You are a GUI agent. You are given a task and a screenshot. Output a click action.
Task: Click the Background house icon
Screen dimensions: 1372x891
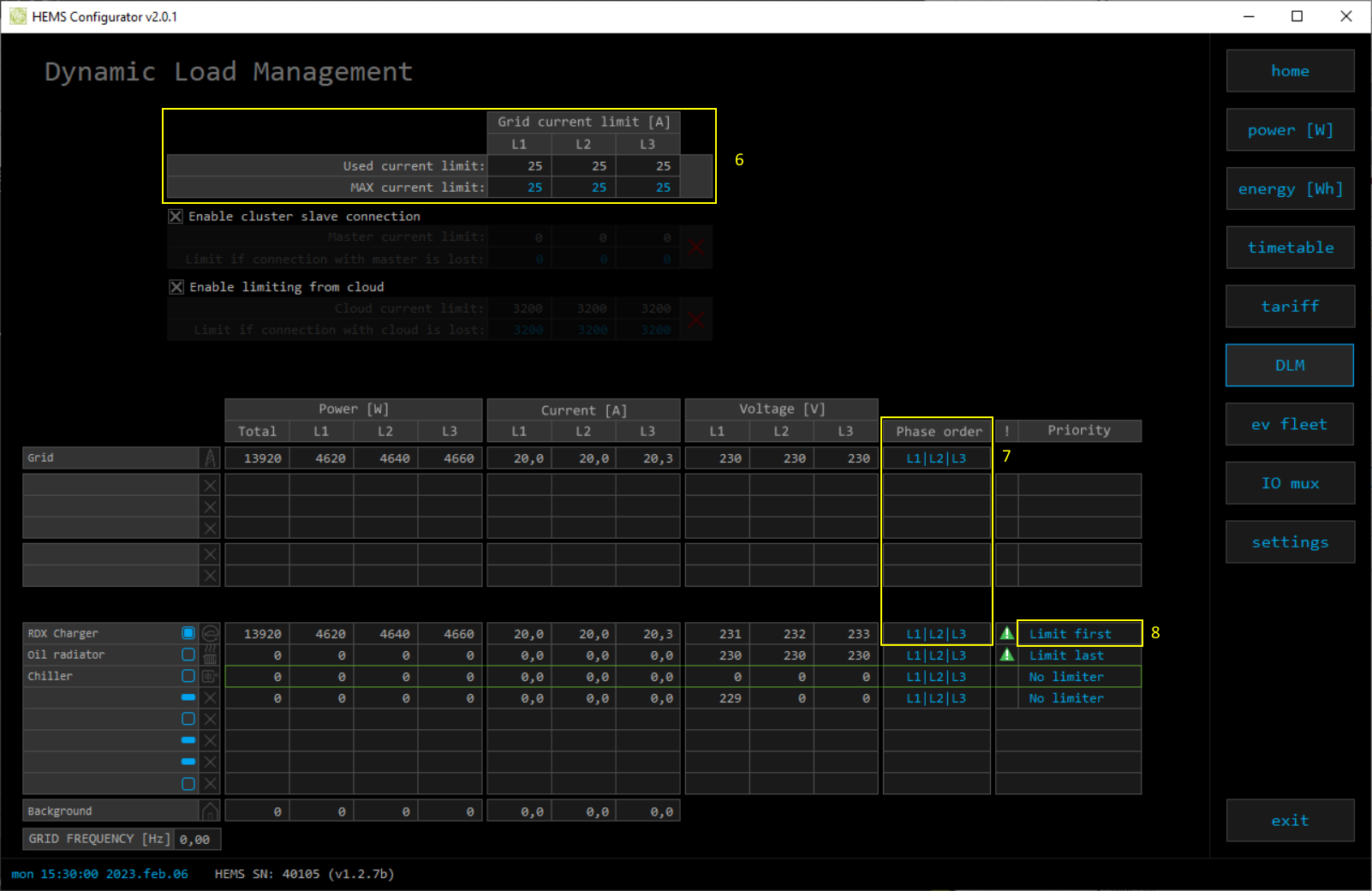coord(210,811)
